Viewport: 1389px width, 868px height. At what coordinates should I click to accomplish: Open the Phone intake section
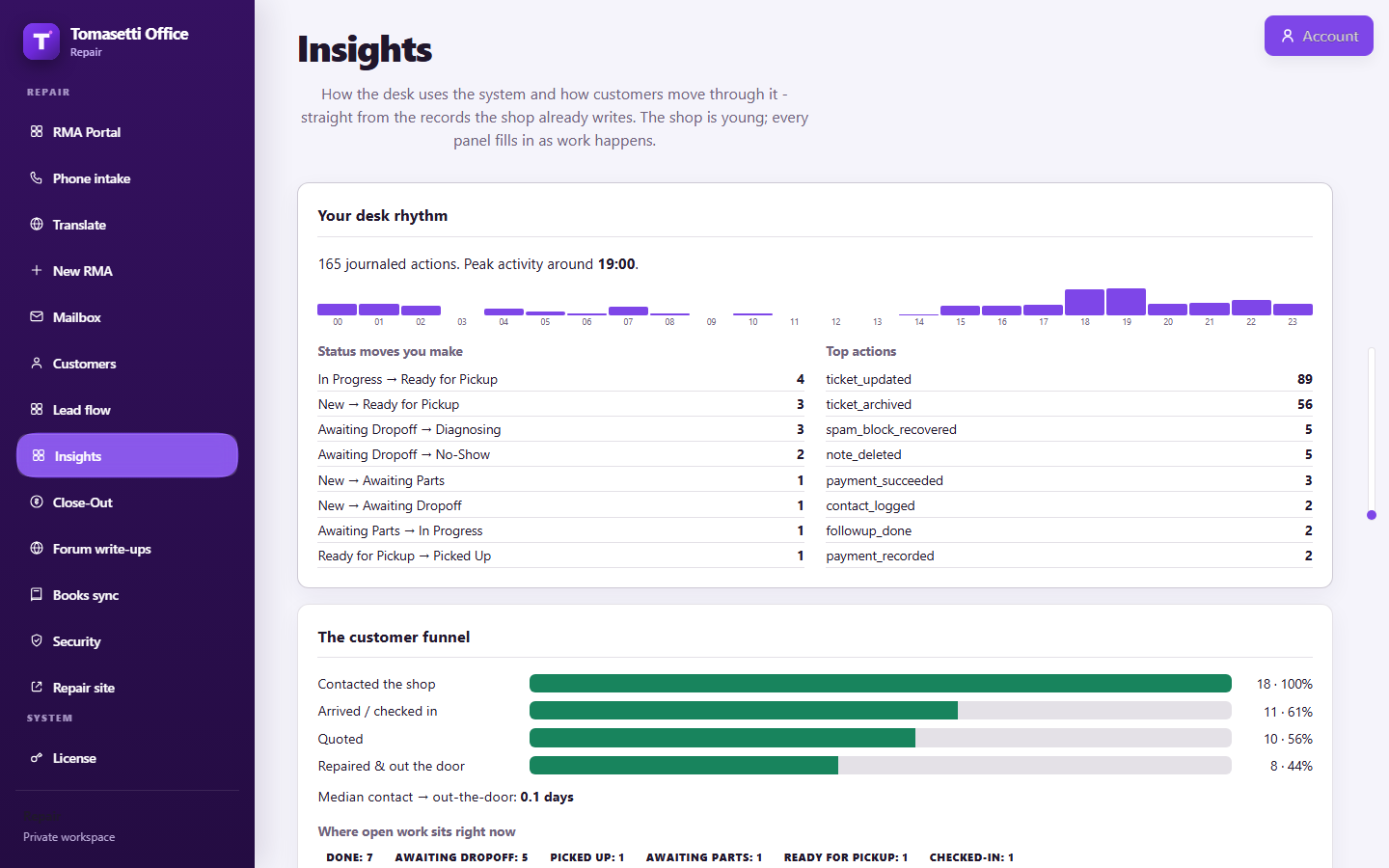[x=127, y=178]
